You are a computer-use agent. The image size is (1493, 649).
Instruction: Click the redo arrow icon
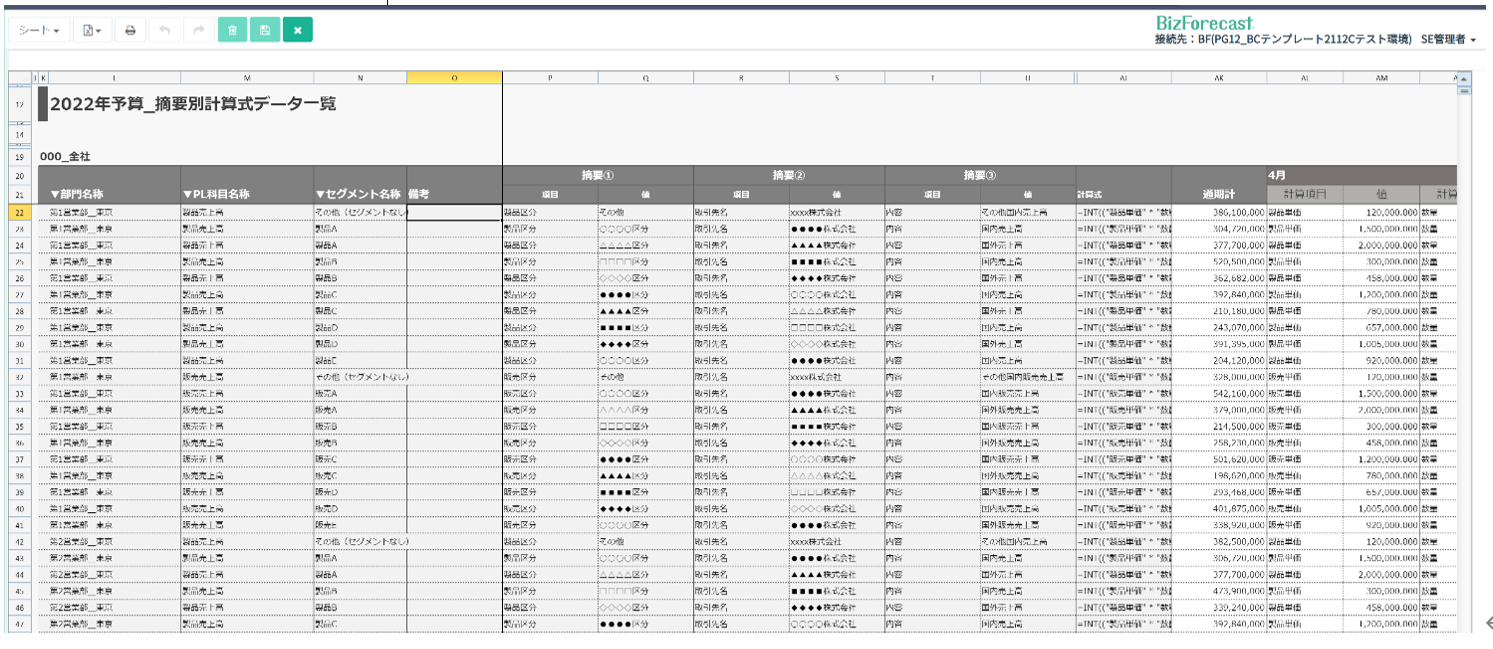point(198,30)
